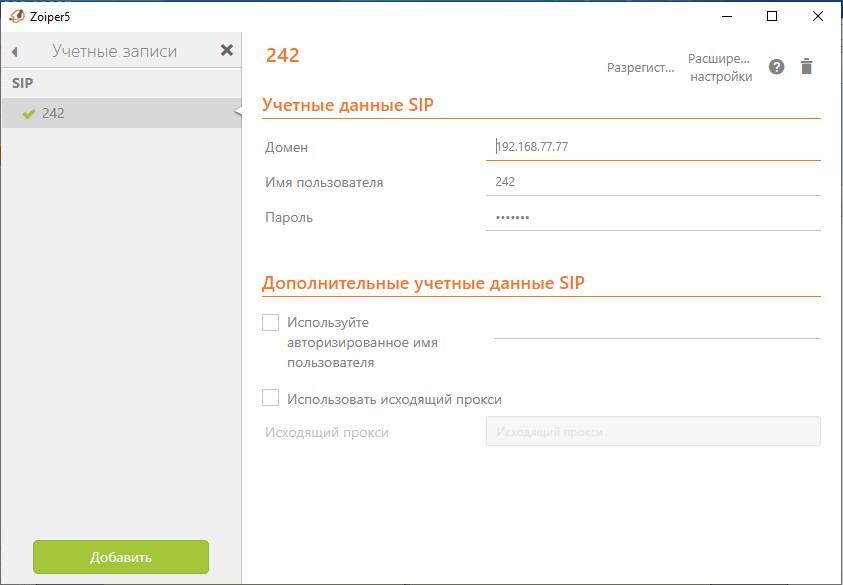Screen dimensions: 843x585
Task: Toggle Использовать исходящий прокси checkbox
Action: [x=270, y=398]
